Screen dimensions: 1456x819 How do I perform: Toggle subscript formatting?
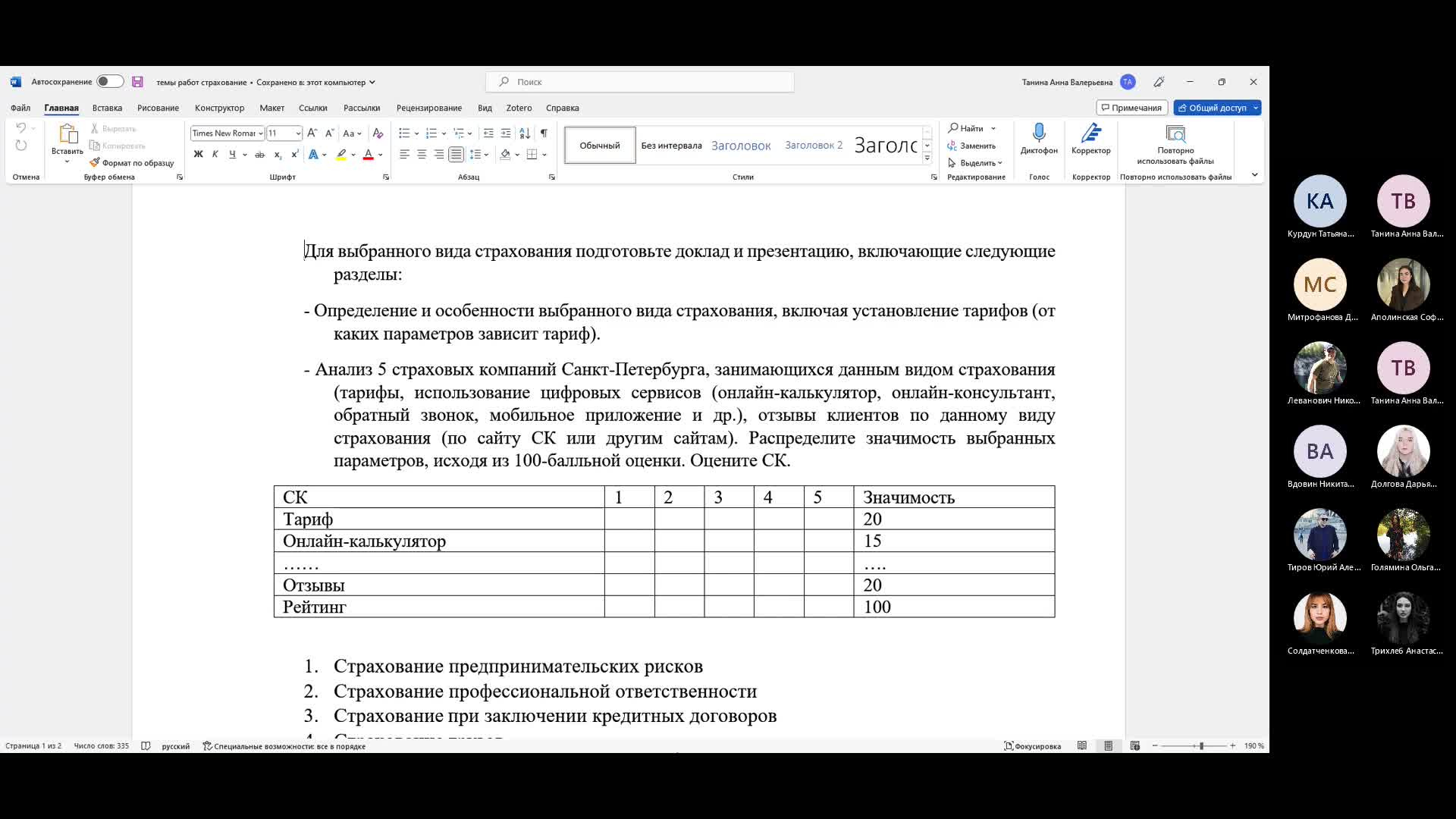pos(278,154)
